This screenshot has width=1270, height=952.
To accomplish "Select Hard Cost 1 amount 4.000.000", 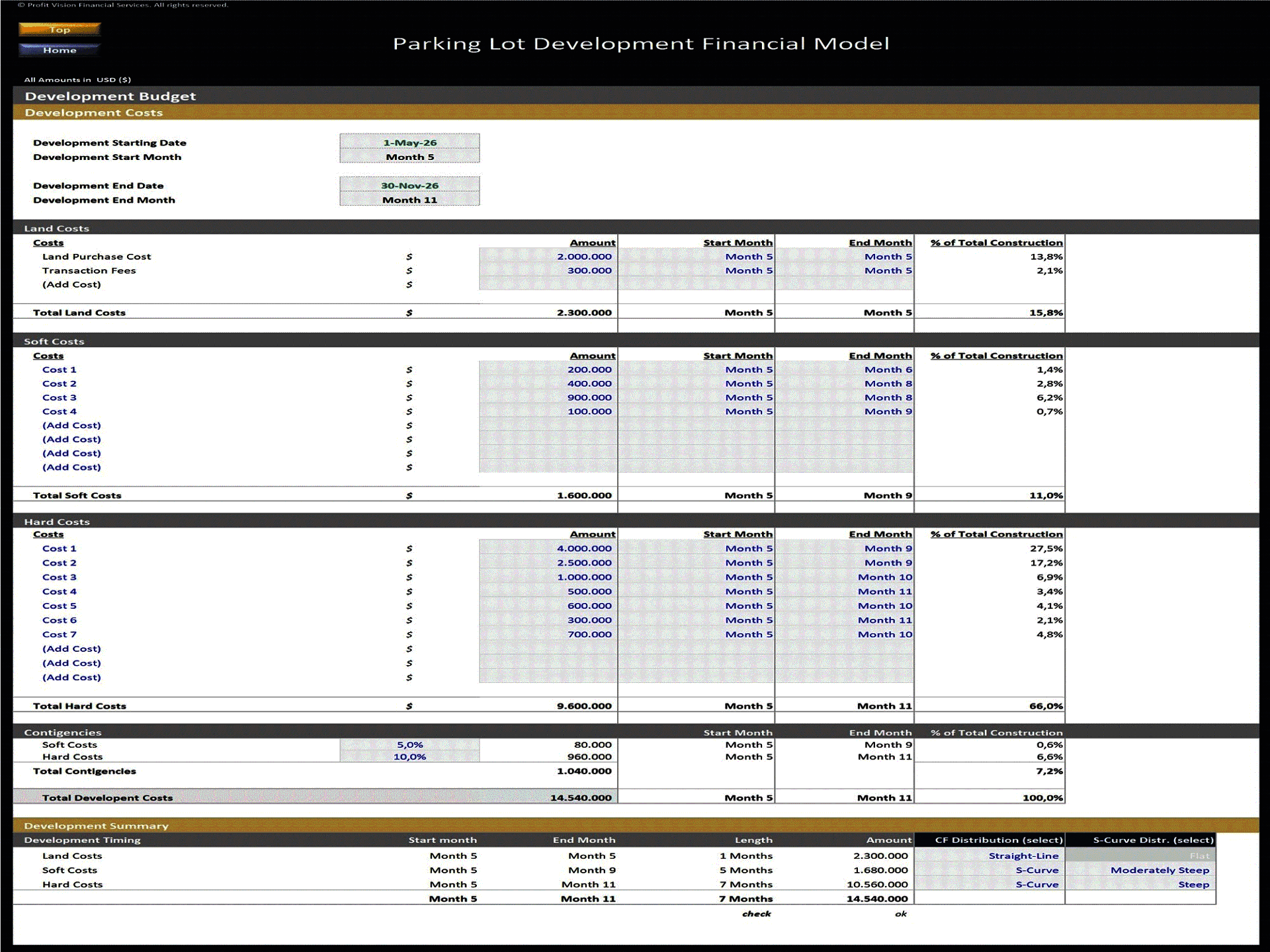I will tap(548, 548).
